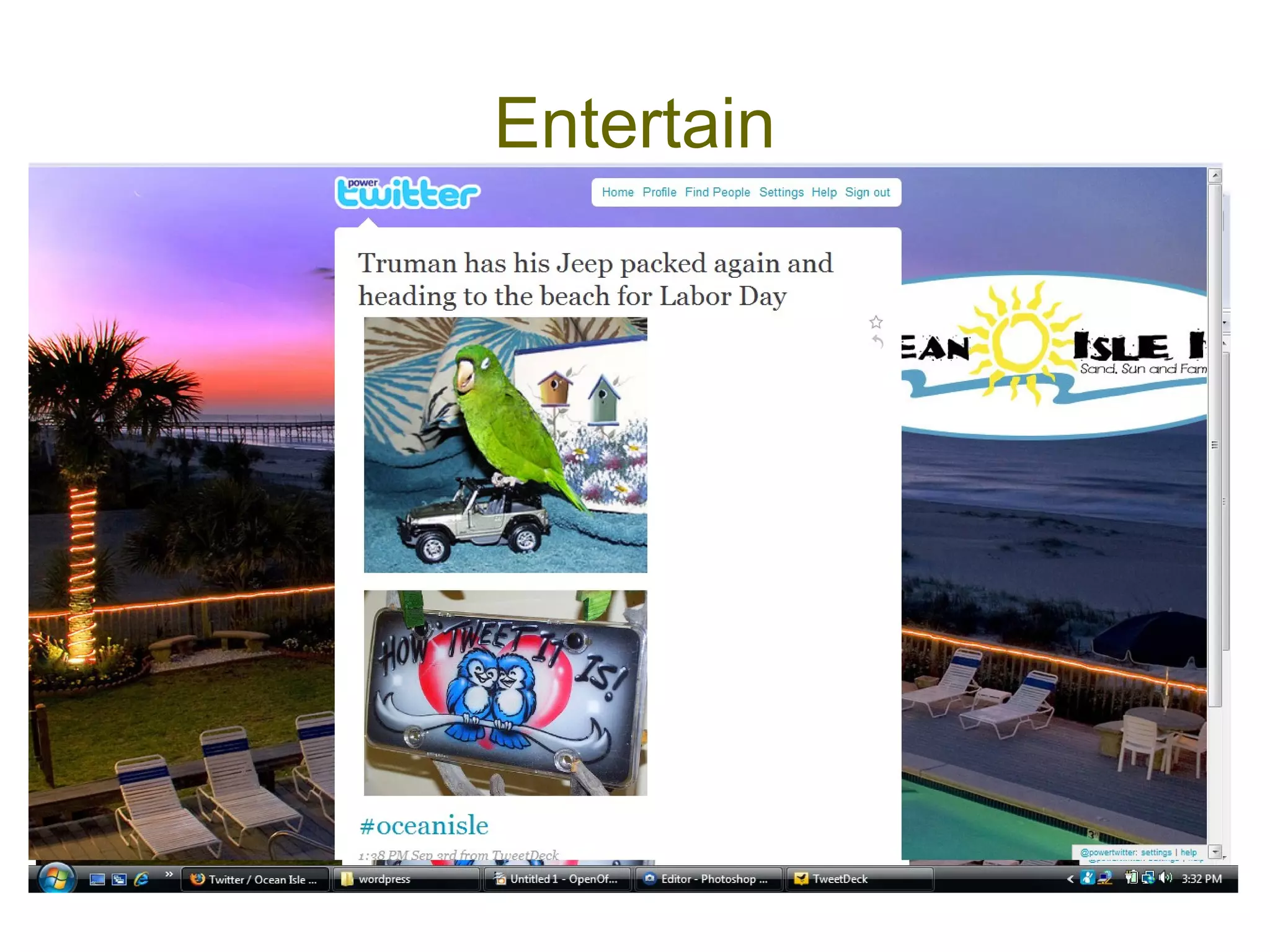Screen dimensions: 1270x952
Task: Click the favorite star icon on tweet
Action: [876, 322]
